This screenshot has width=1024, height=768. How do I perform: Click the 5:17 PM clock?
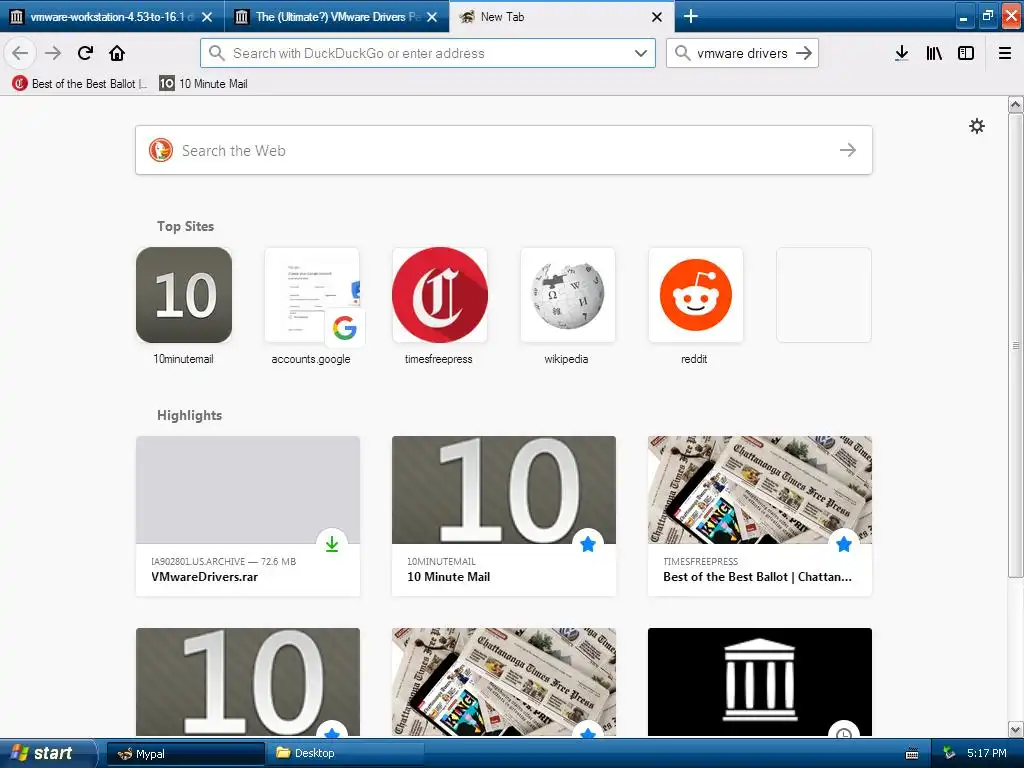987,753
